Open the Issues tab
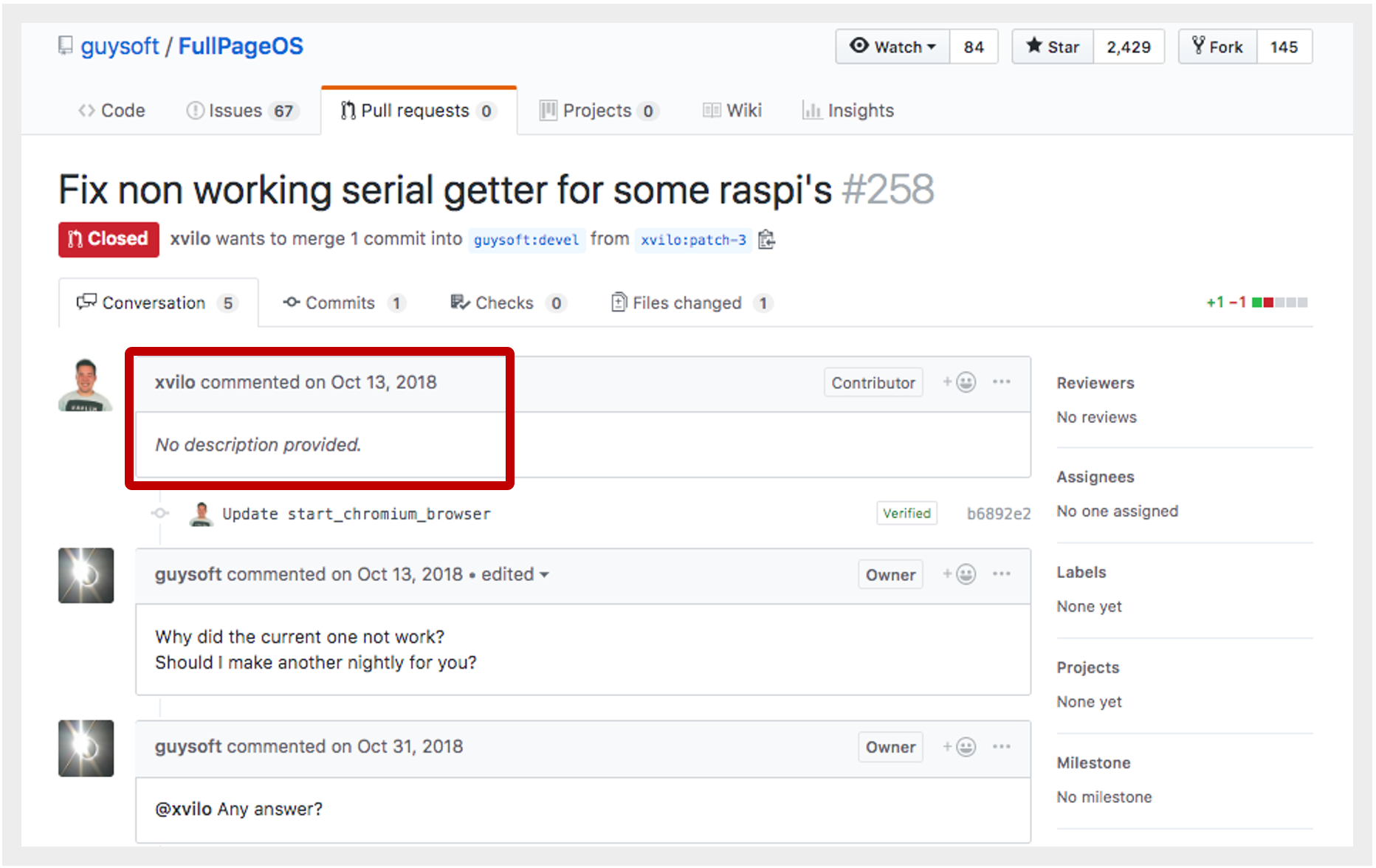Image resolution: width=1376 pixels, height=868 pixels. coord(241,111)
